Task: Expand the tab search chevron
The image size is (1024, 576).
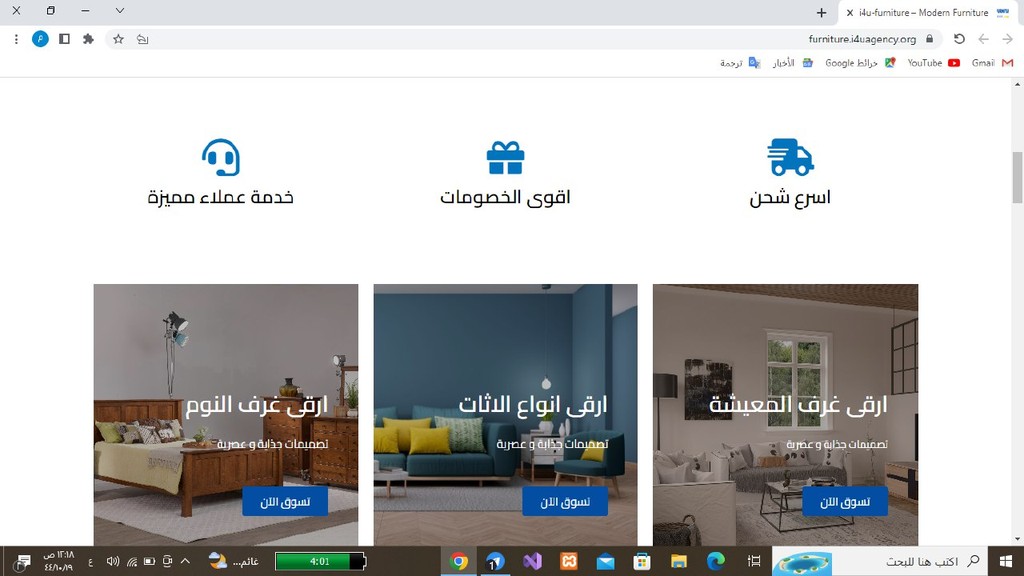Action: (120, 10)
